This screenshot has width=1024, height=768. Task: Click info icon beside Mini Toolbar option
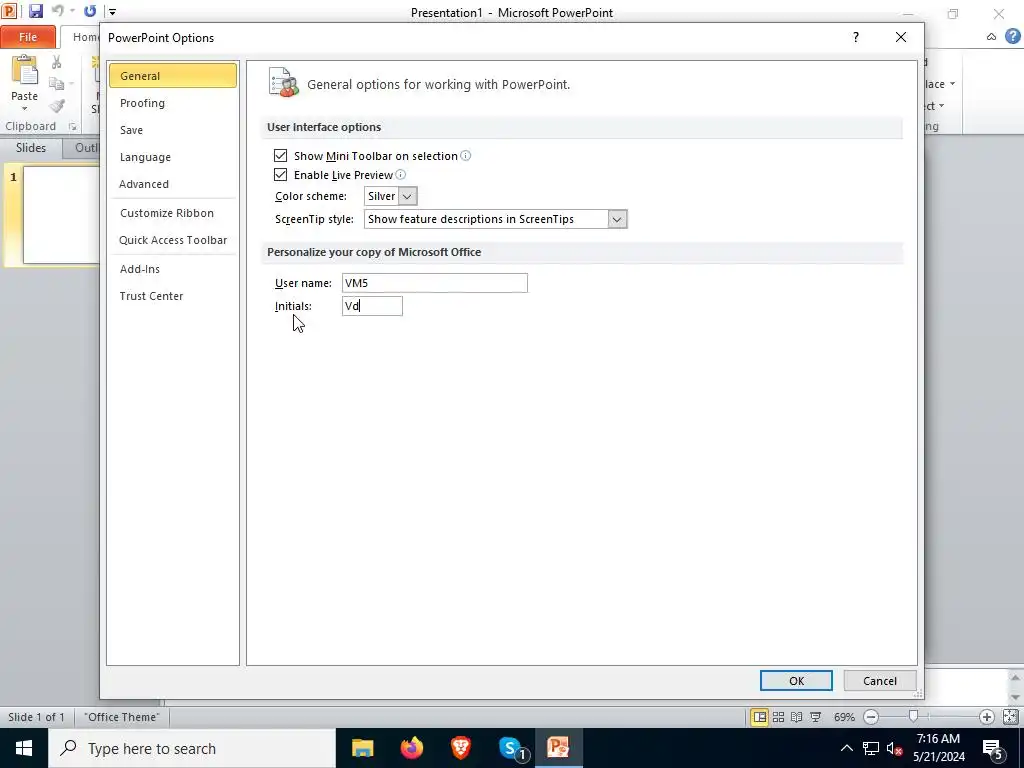pyautogui.click(x=466, y=155)
